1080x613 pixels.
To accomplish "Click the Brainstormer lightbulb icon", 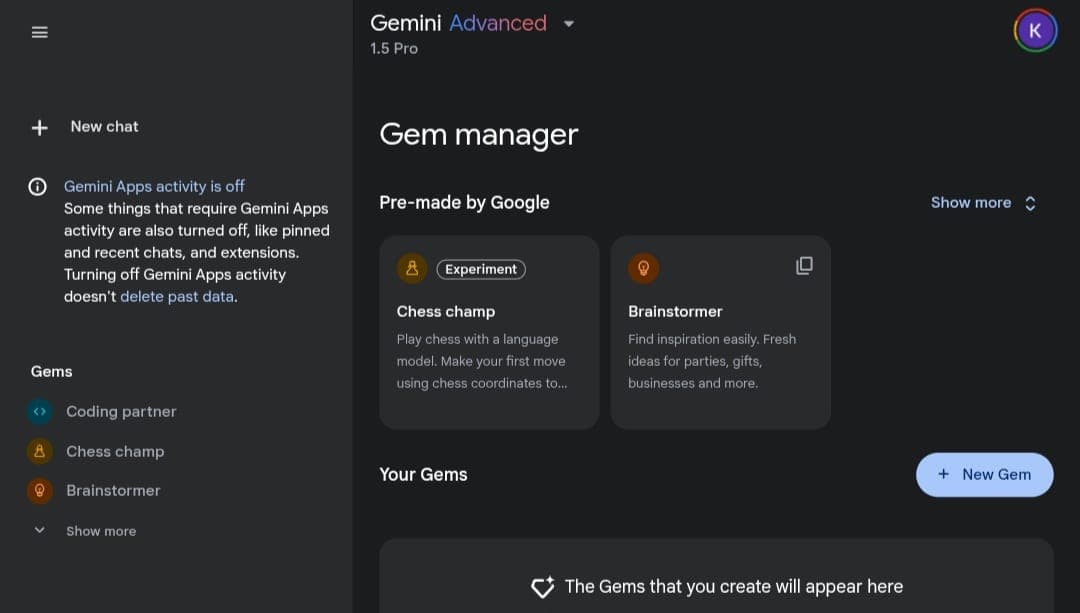I will pos(39,490).
